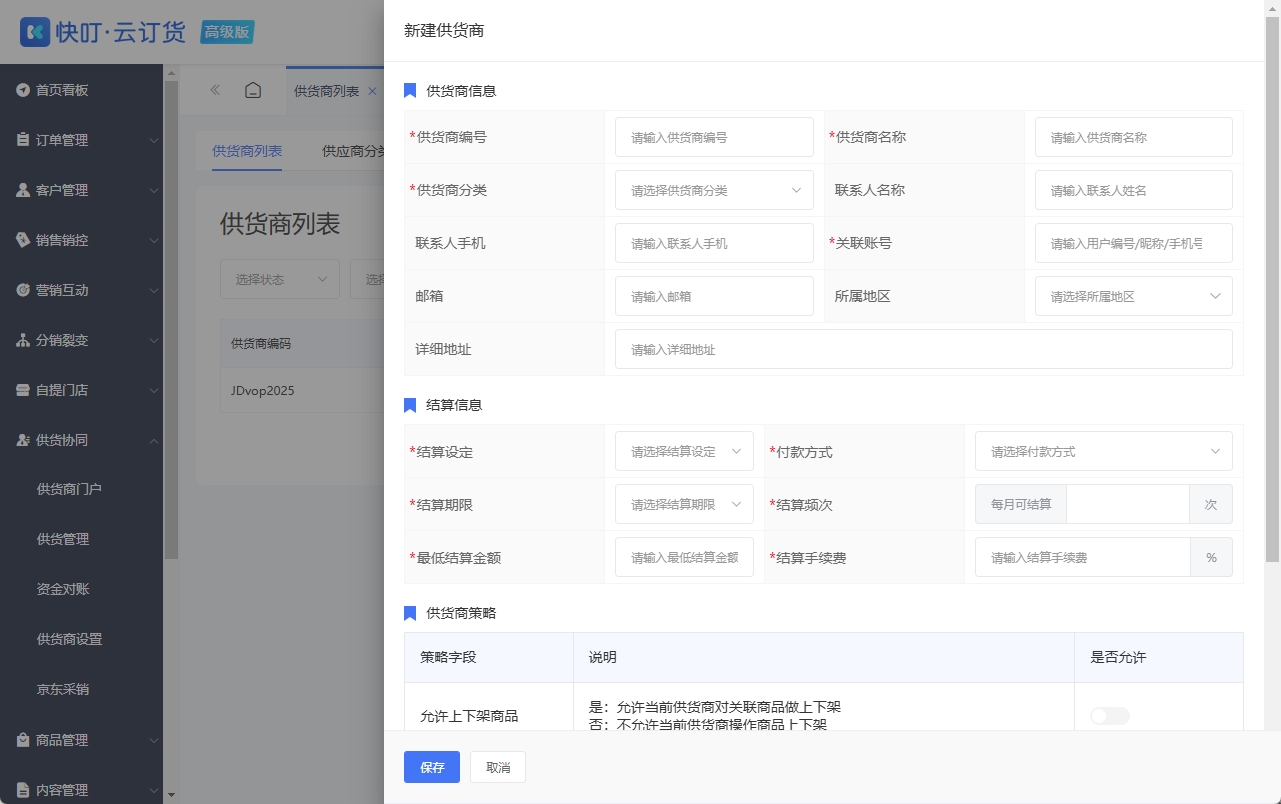Click the 联系人手机 input field
The width and height of the screenshot is (1281, 804).
(x=714, y=243)
